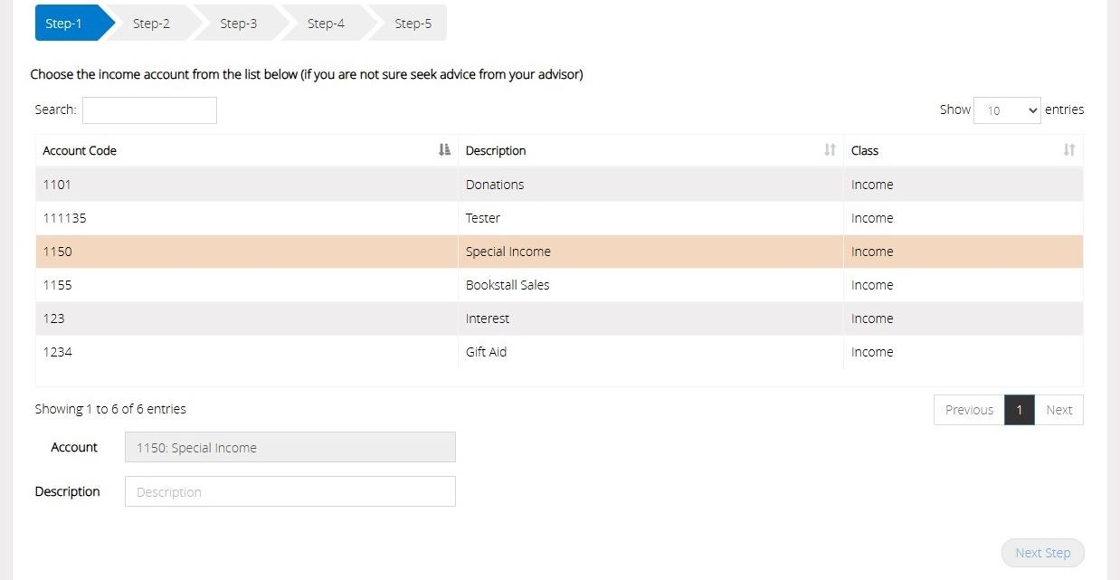Open the Step-3 wizard tab
This screenshot has height=580, width=1120.
[238, 23]
